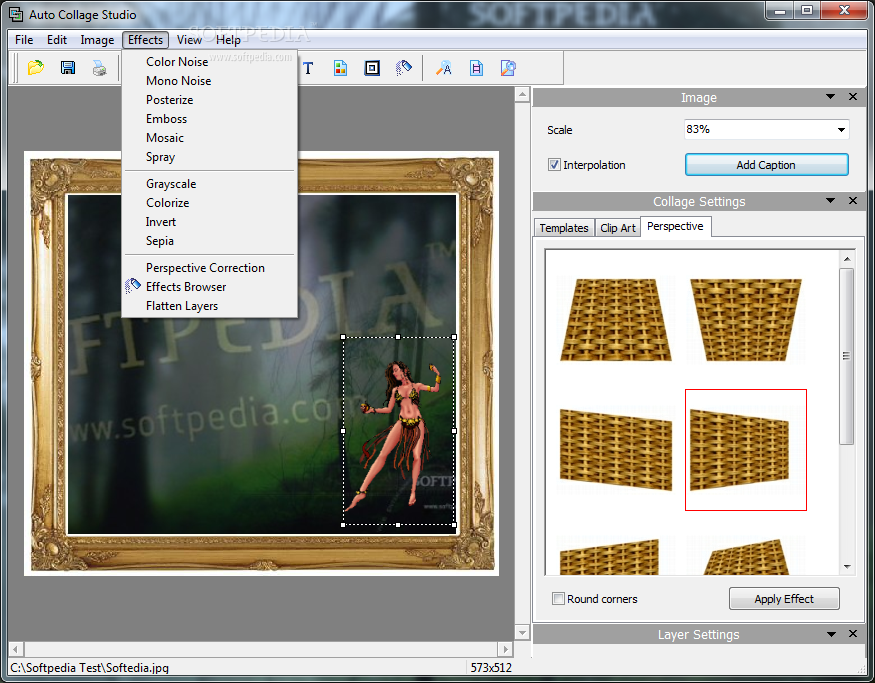Close the Collage Settings panel

[x=853, y=200]
